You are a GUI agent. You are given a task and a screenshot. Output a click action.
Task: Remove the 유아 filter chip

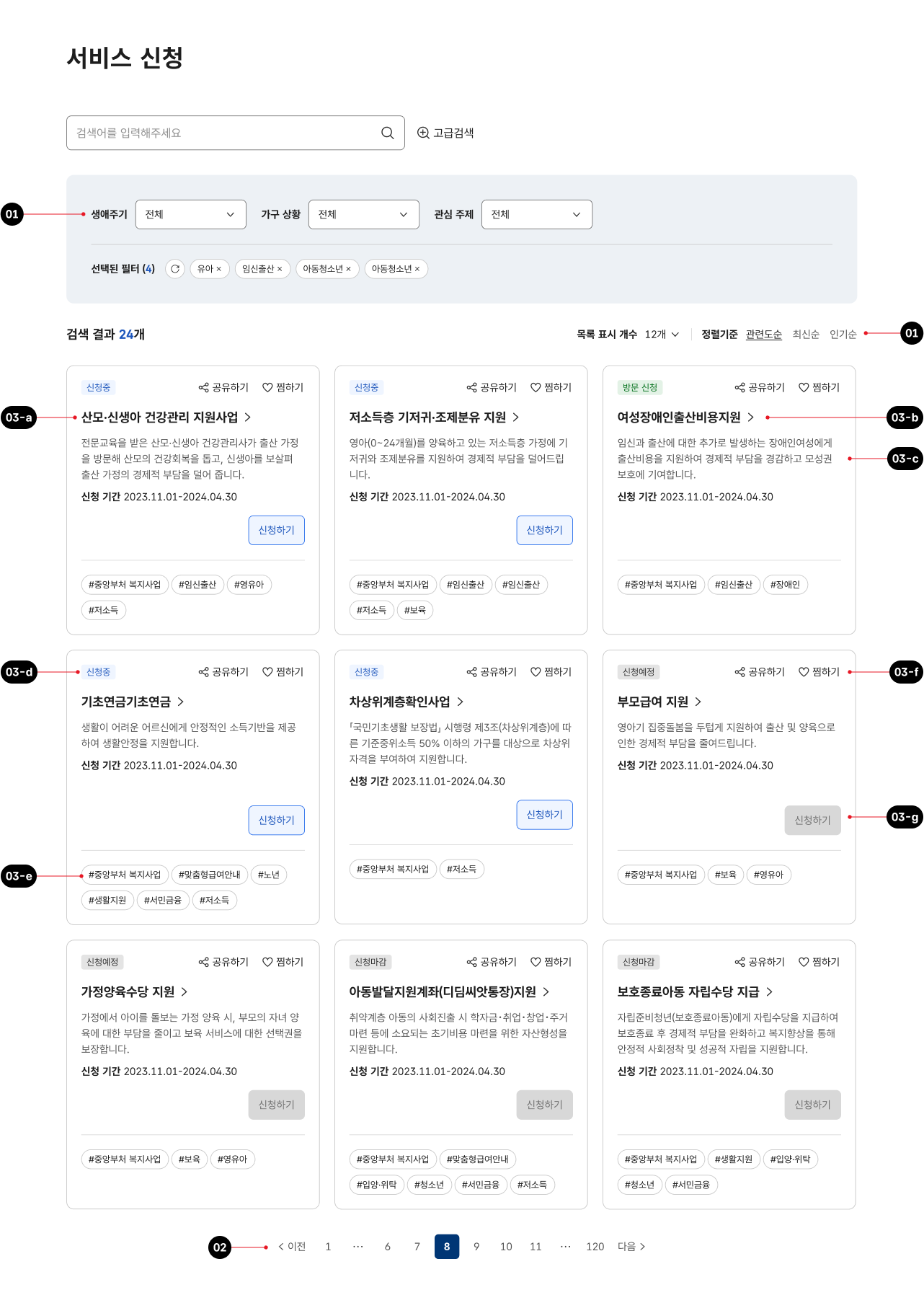pyautogui.click(x=219, y=269)
